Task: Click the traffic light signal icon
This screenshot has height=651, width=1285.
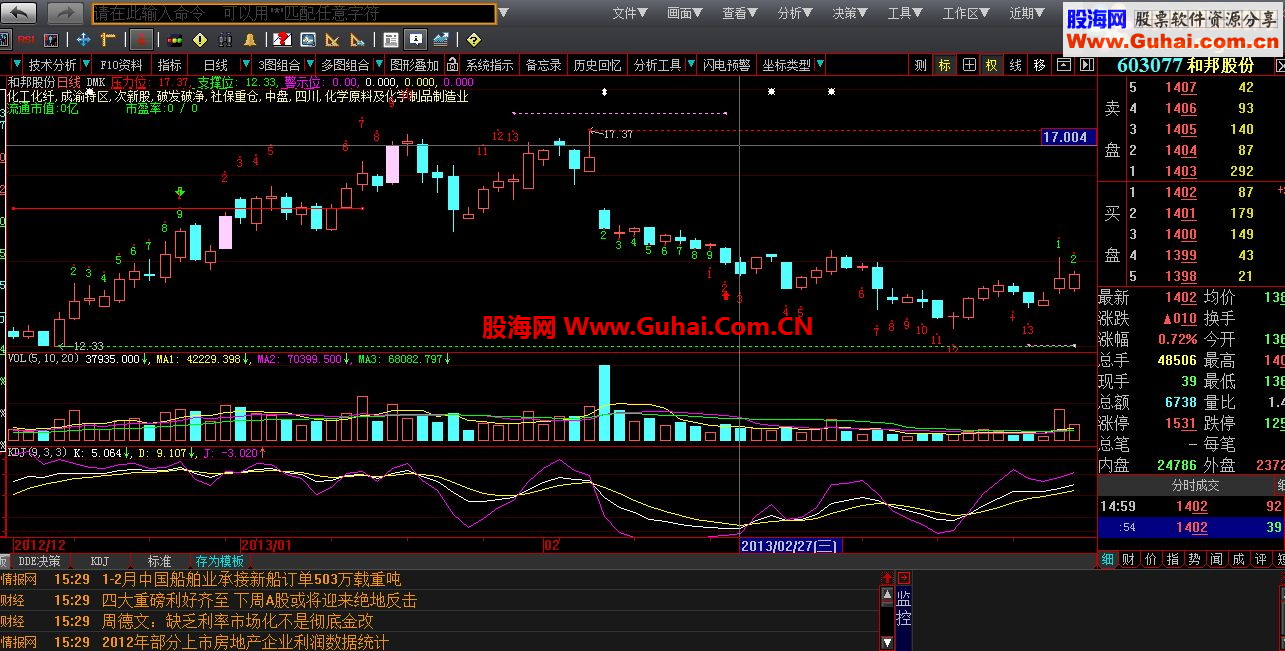Action: point(174,40)
